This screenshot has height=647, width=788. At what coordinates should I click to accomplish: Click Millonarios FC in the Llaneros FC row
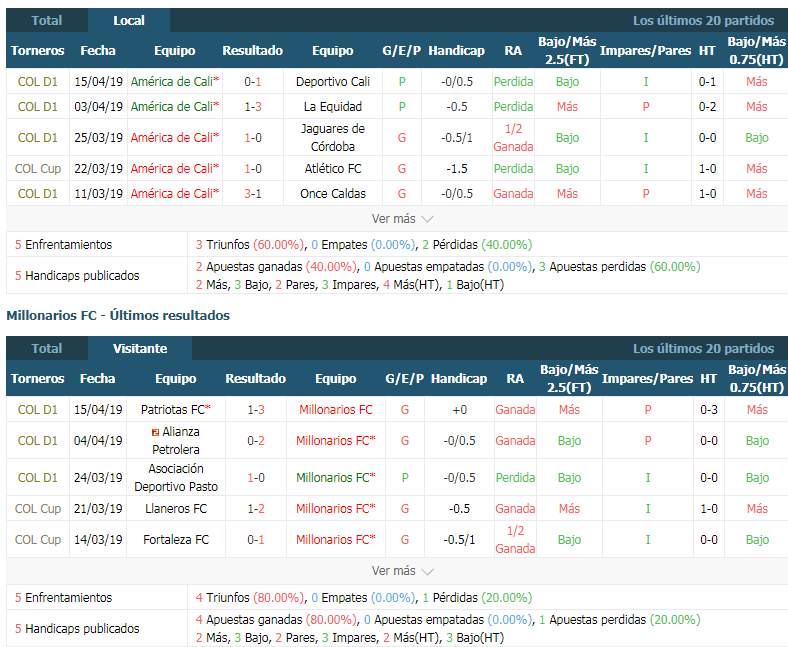click(x=336, y=509)
